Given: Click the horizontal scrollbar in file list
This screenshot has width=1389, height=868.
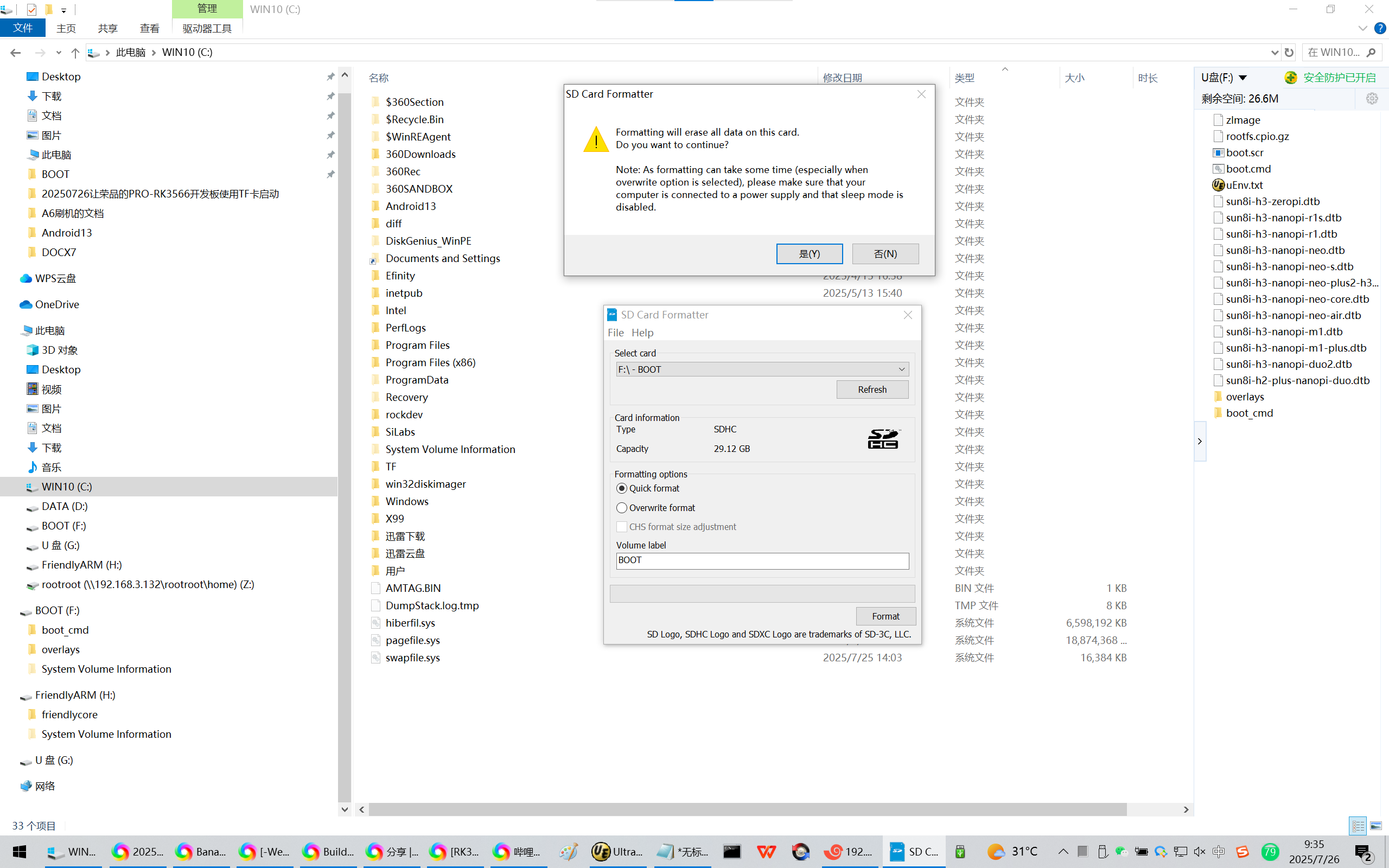Looking at the screenshot, I should click(x=747, y=809).
